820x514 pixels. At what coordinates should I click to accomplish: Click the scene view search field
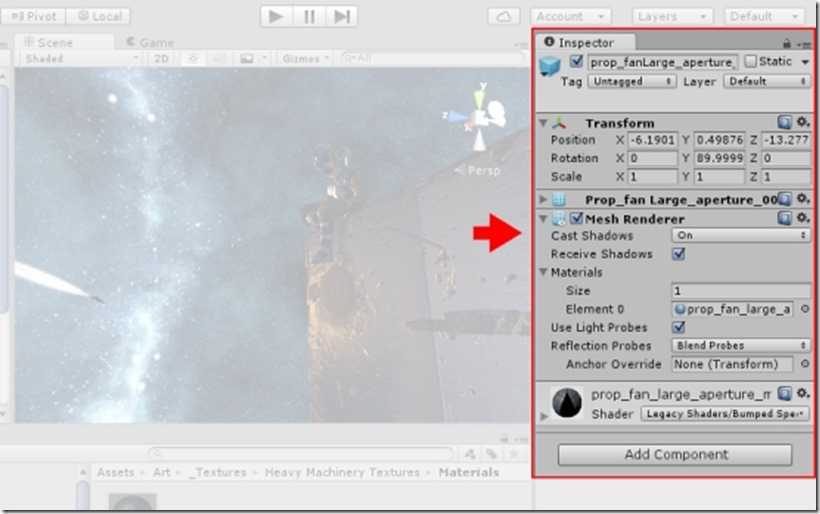432,59
